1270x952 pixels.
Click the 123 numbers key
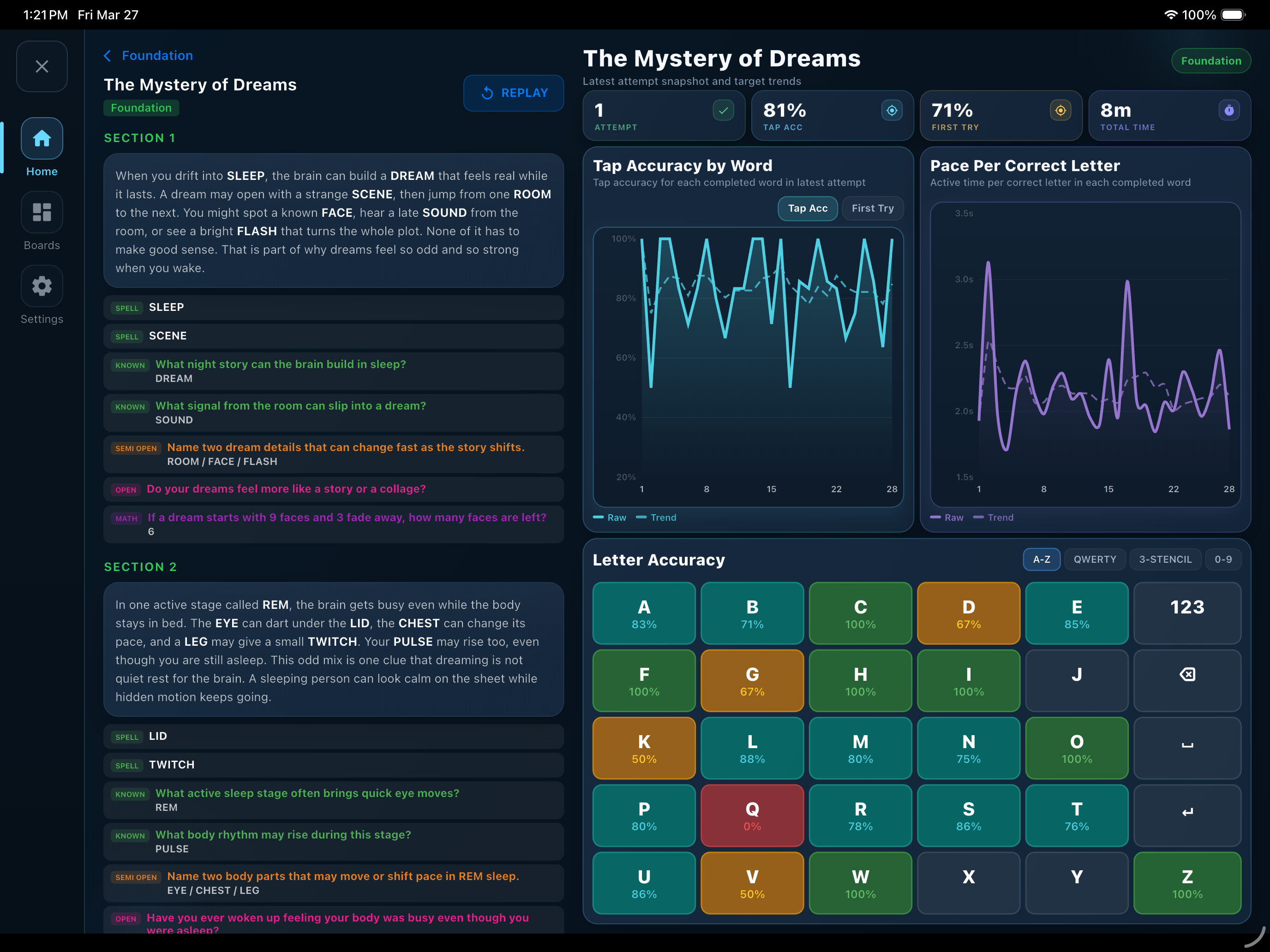tap(1187, 613)
